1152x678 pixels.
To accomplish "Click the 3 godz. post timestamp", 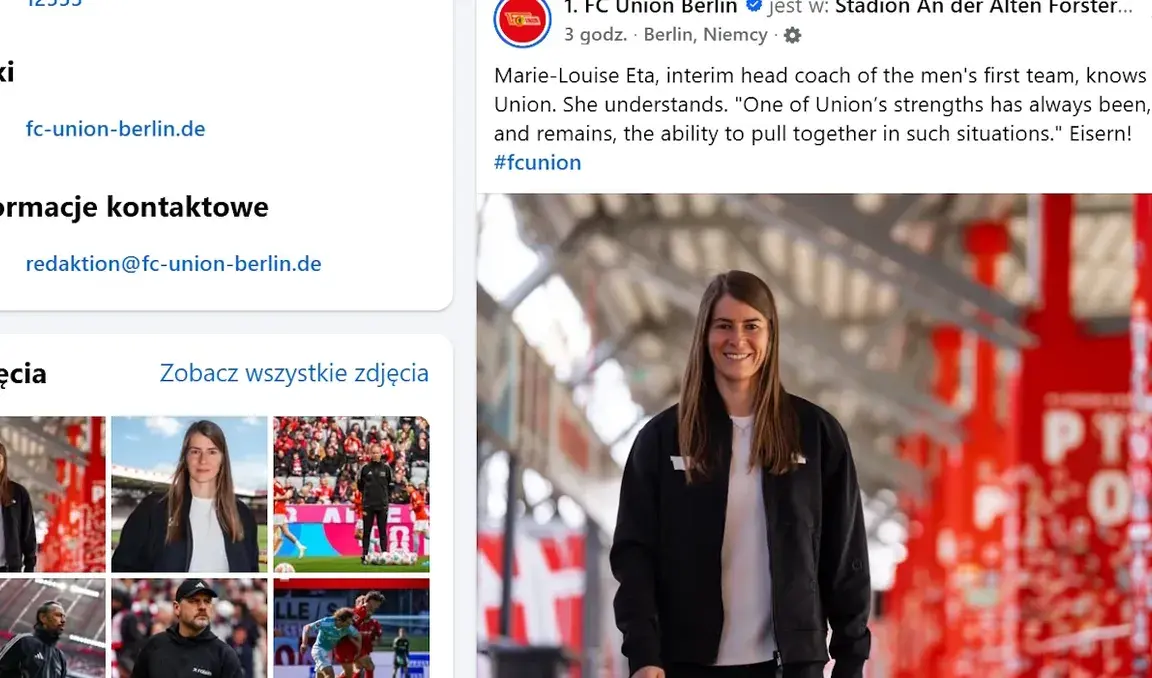I will pos(596,35).
